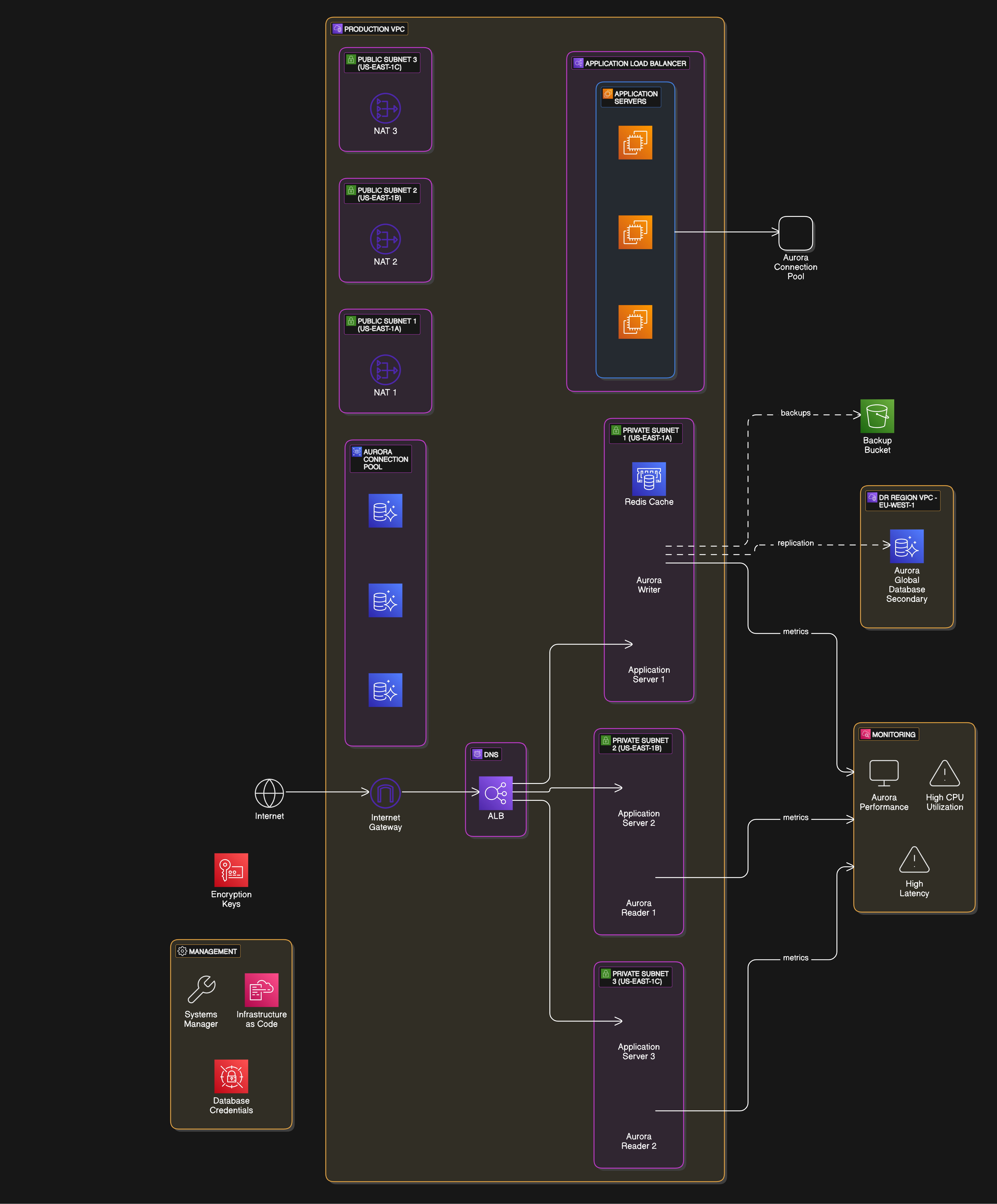Click the ALB load balancer icon

tap(496, 793)
